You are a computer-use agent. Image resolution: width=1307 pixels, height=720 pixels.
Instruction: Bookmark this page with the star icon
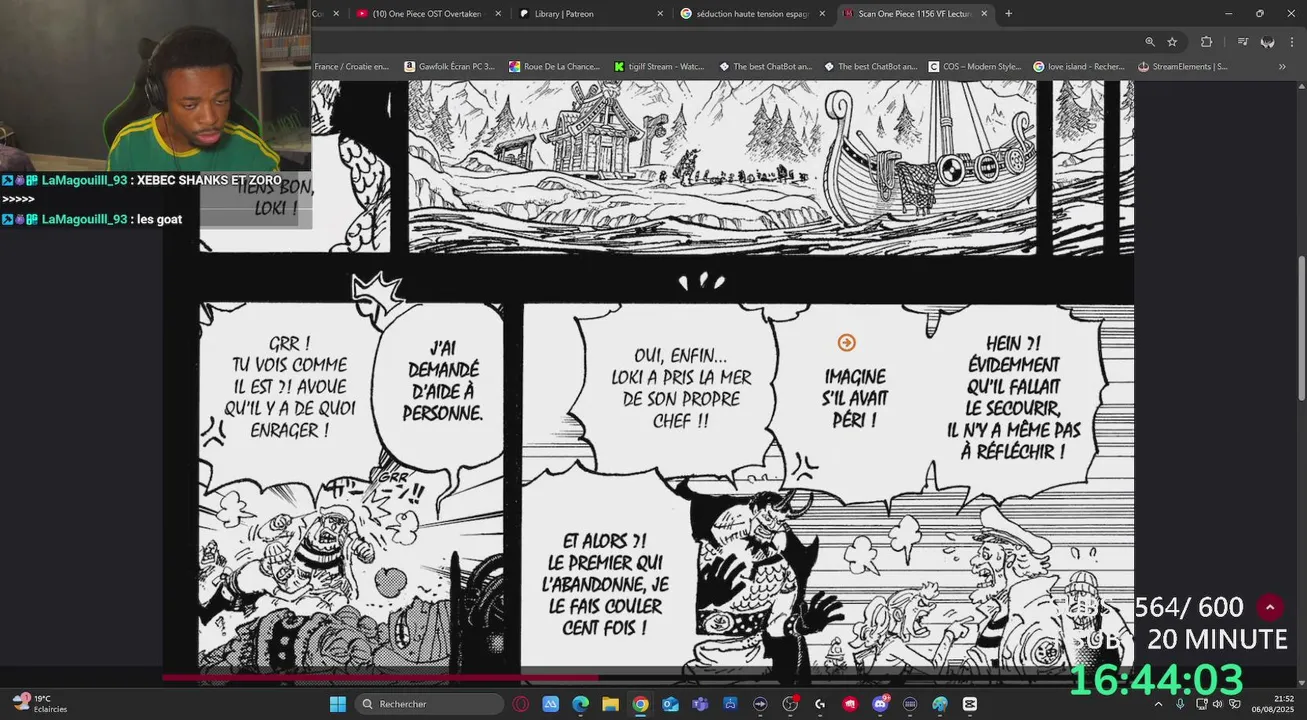click(x=1172, y=42)
